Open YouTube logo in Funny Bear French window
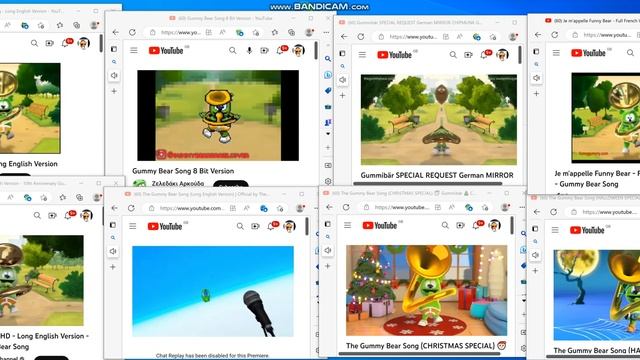The height and width of the screenshot is (360, 640). [x=588, y=53]
